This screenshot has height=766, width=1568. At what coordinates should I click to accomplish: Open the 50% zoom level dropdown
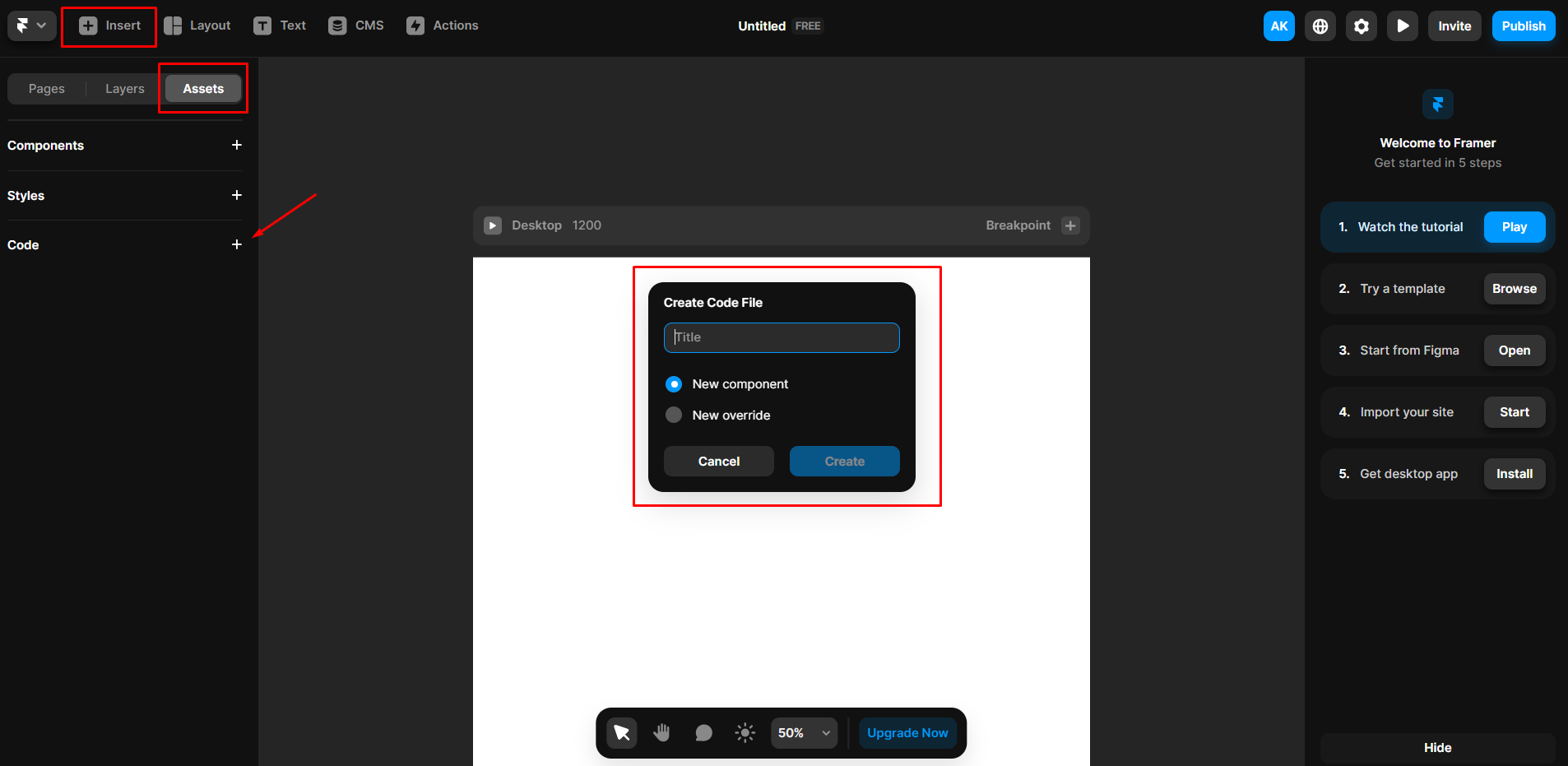pyautogui.click(x=803, y=732)
